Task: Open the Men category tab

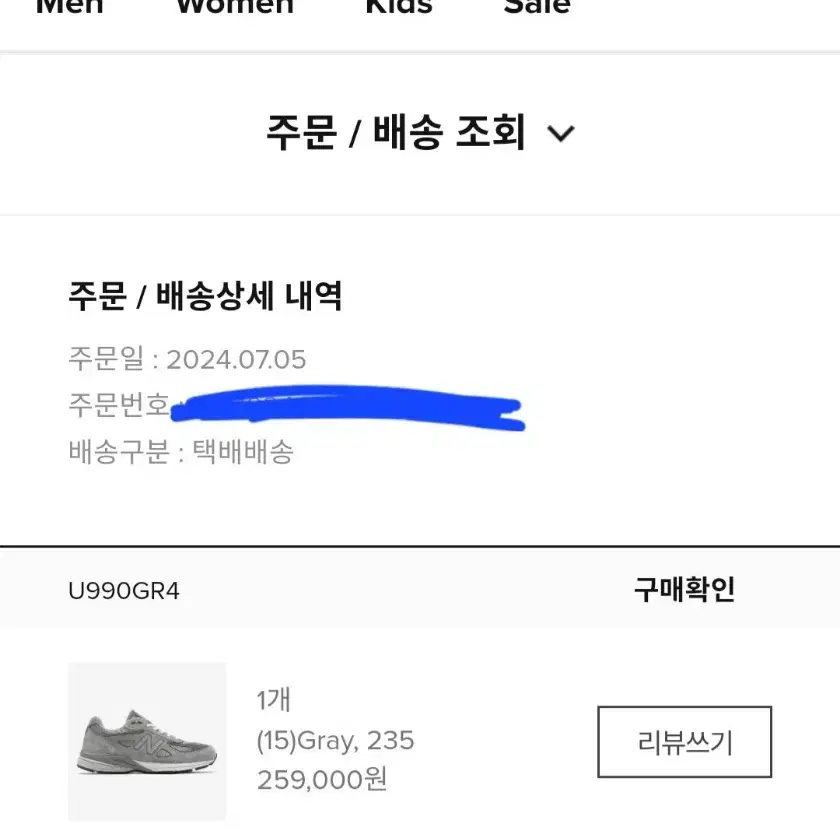Action: click(69, 6)
